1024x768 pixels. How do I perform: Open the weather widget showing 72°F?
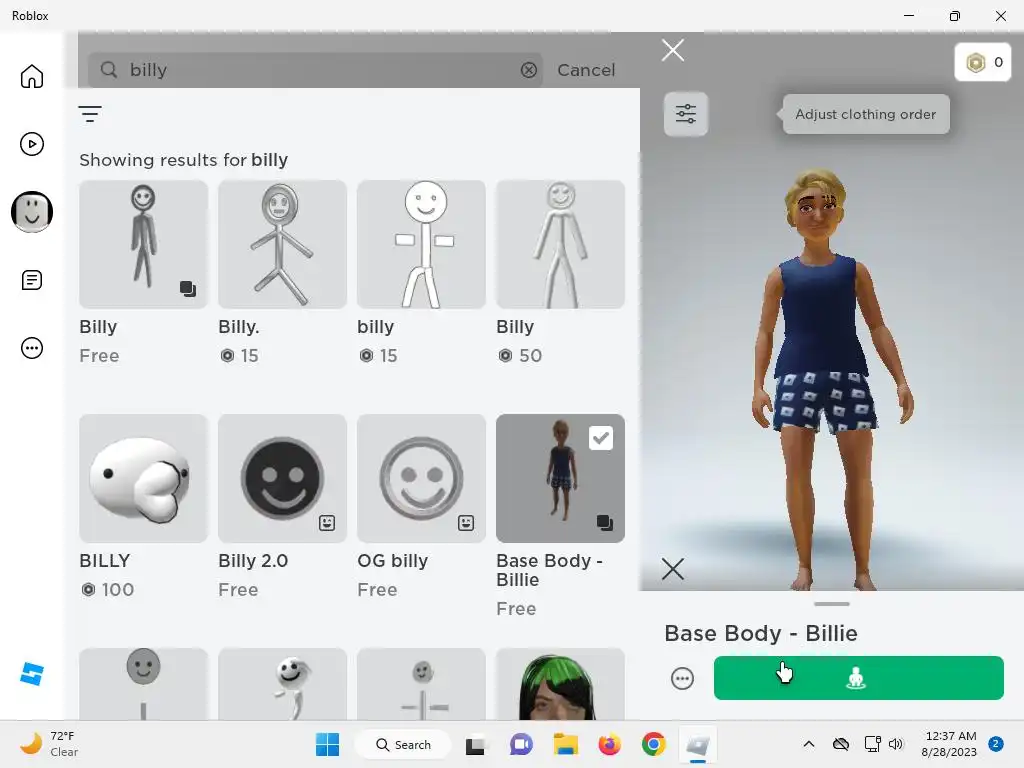50,744
